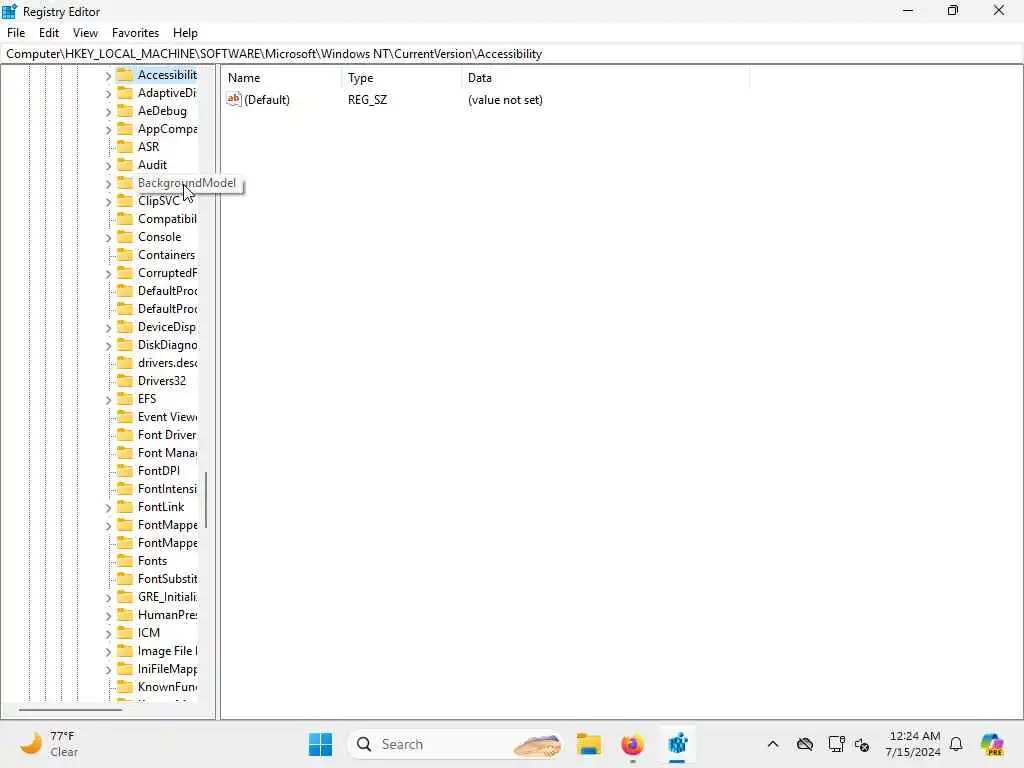
Task: Show hidden system tray icons
Action: click(x=773, y=744)
